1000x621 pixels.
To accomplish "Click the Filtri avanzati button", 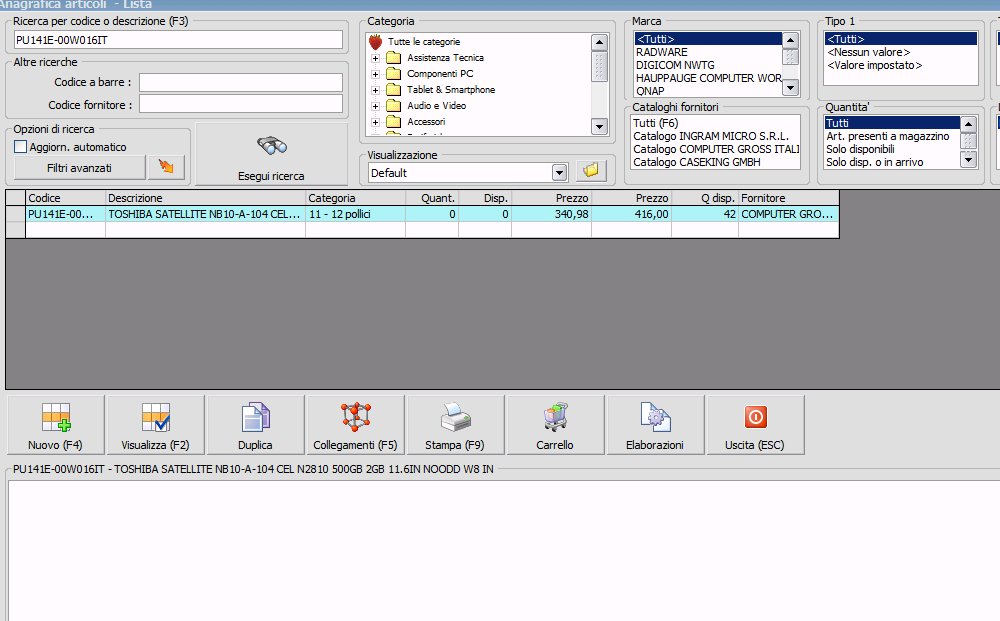I will point(80,168).
